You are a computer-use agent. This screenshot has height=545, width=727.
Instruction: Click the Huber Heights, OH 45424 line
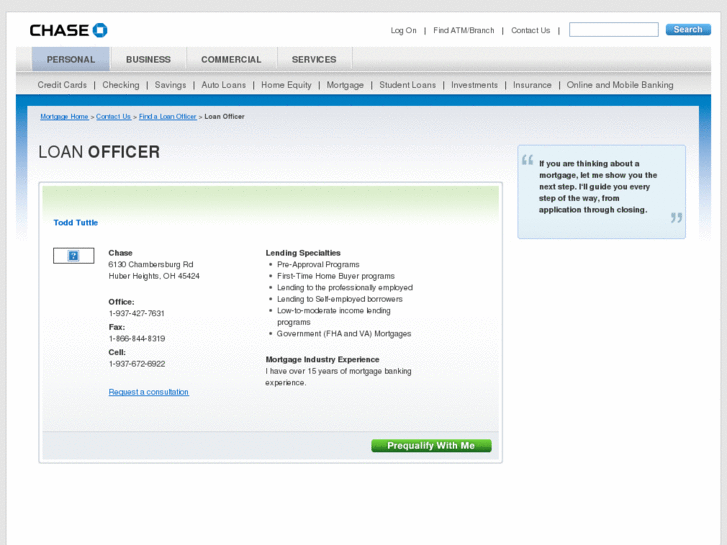[154, 276]
